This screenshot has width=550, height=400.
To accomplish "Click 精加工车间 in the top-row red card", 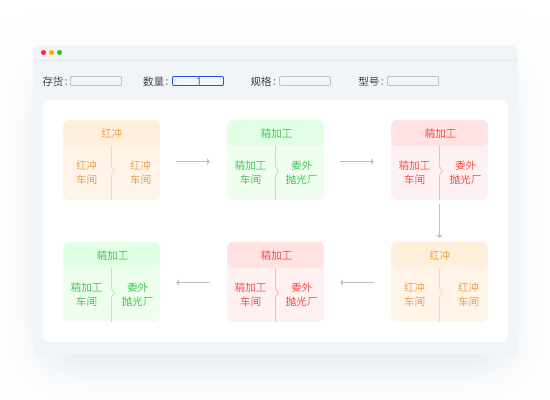I will (414, 172).
